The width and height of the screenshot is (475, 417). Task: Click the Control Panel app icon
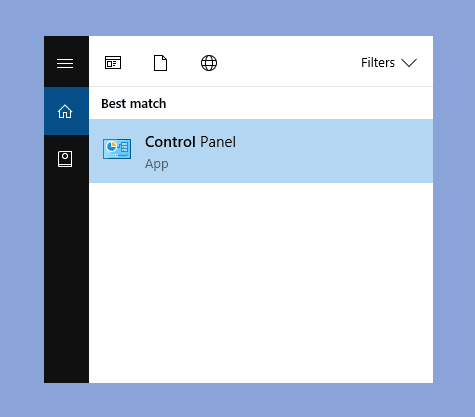pyautogui.click(x=117, y=149)
